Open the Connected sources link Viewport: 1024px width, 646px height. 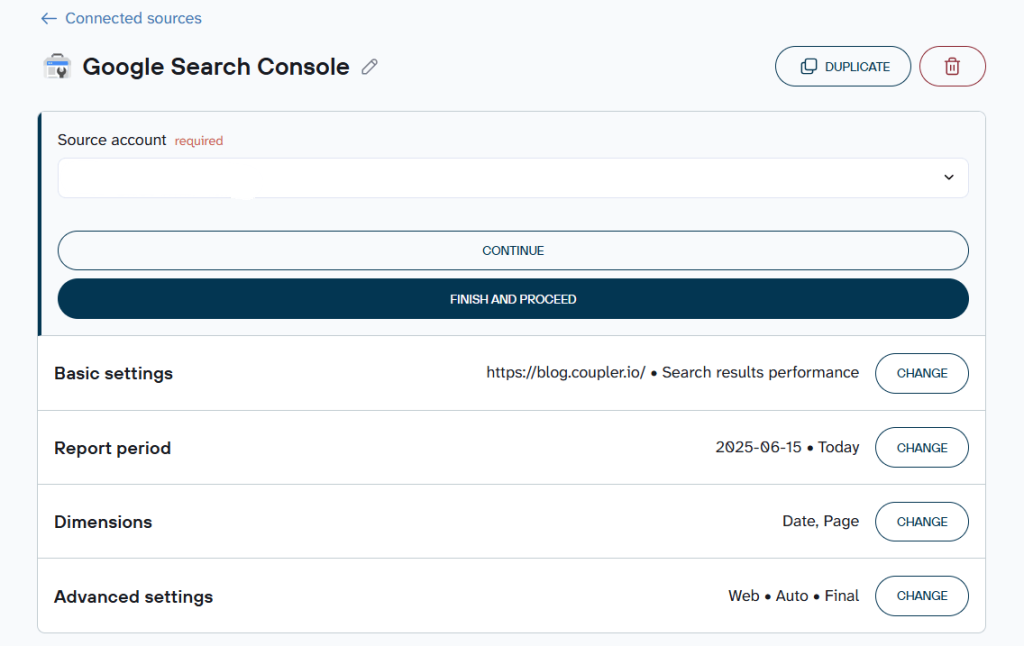(133, 18)
